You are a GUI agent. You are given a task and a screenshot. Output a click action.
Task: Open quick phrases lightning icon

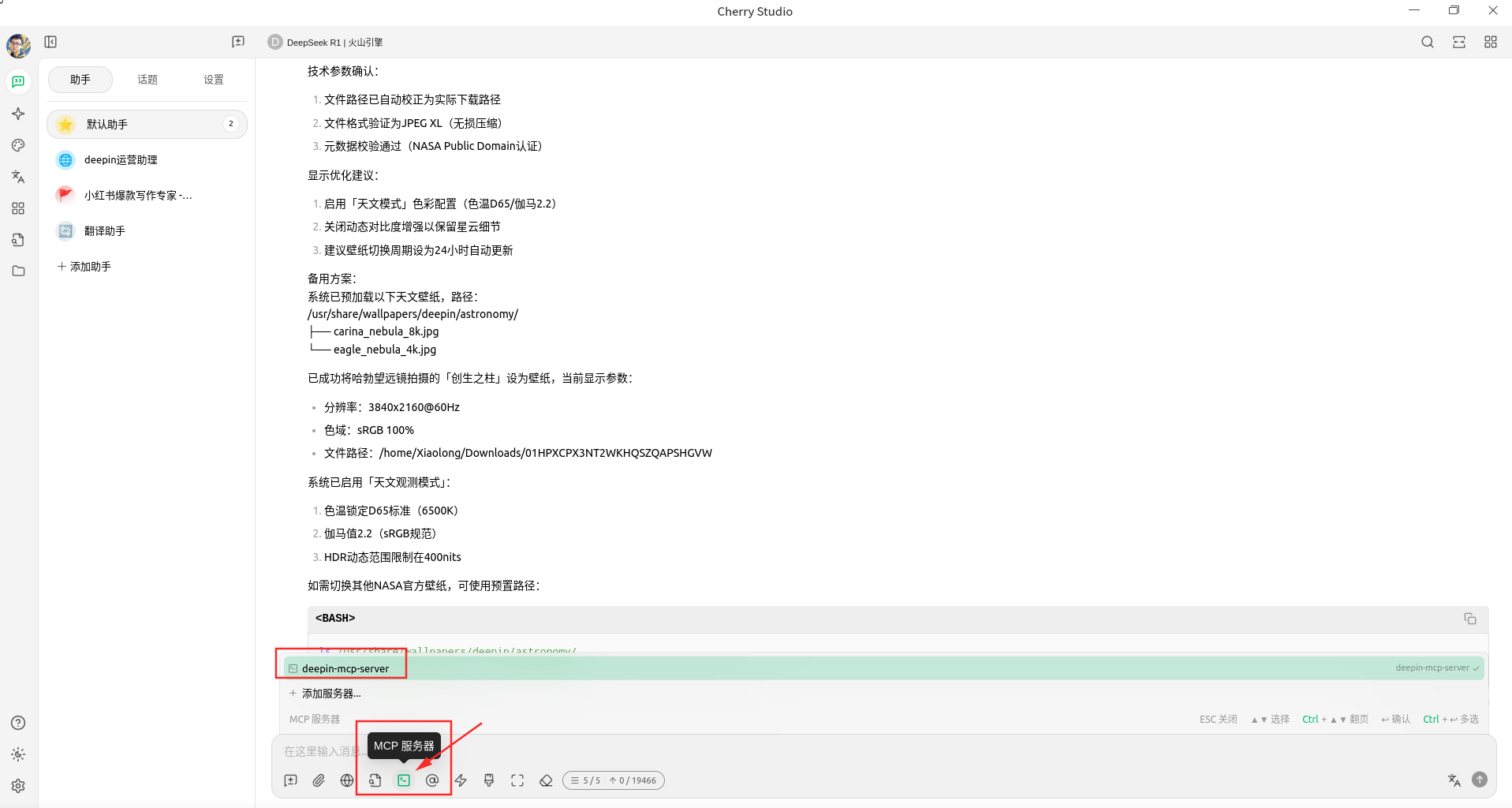coord(461,780)
